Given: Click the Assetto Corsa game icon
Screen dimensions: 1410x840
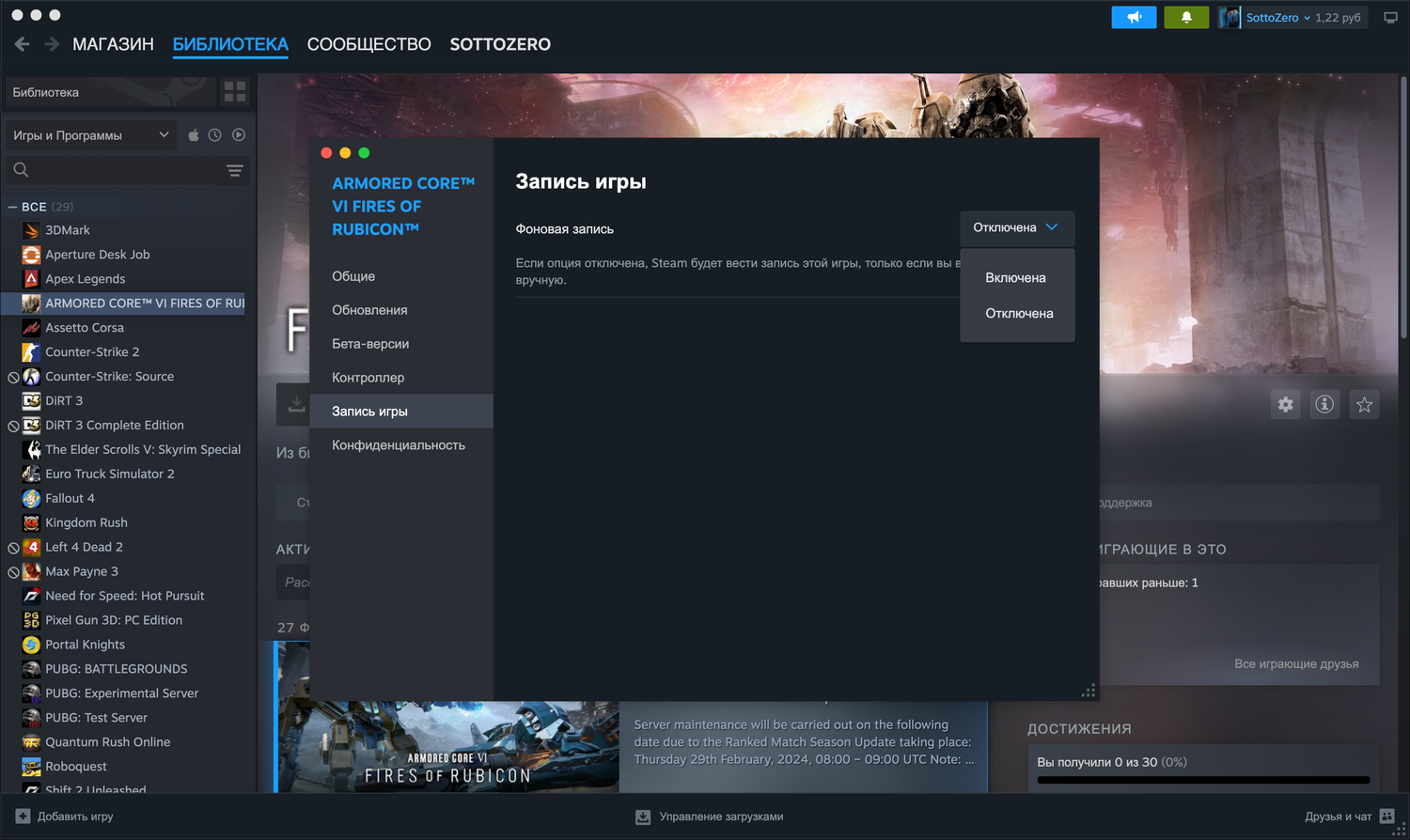Looking at the screenshot, I should click(31, 328).
